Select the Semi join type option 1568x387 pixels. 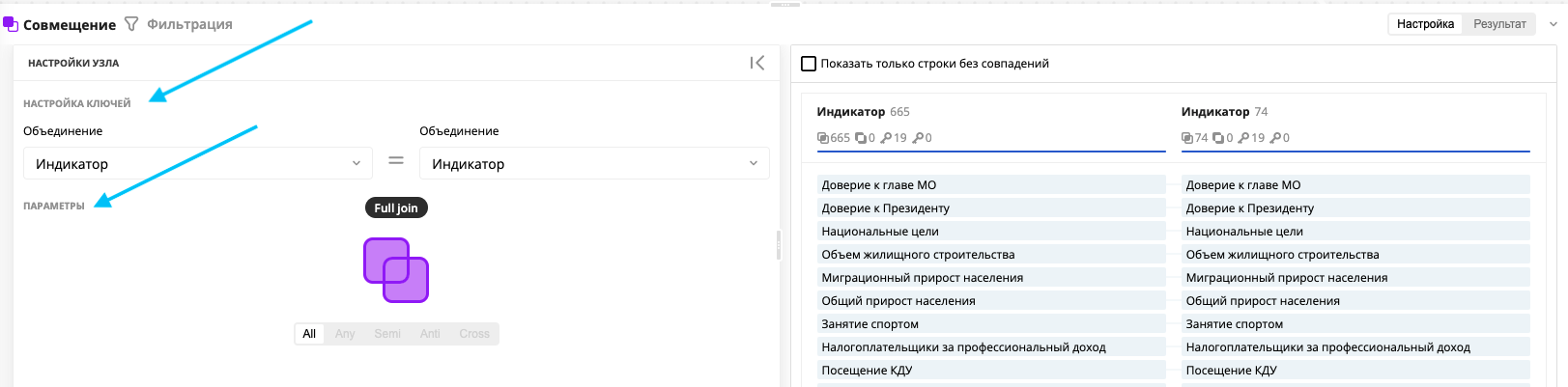point(387,334)
